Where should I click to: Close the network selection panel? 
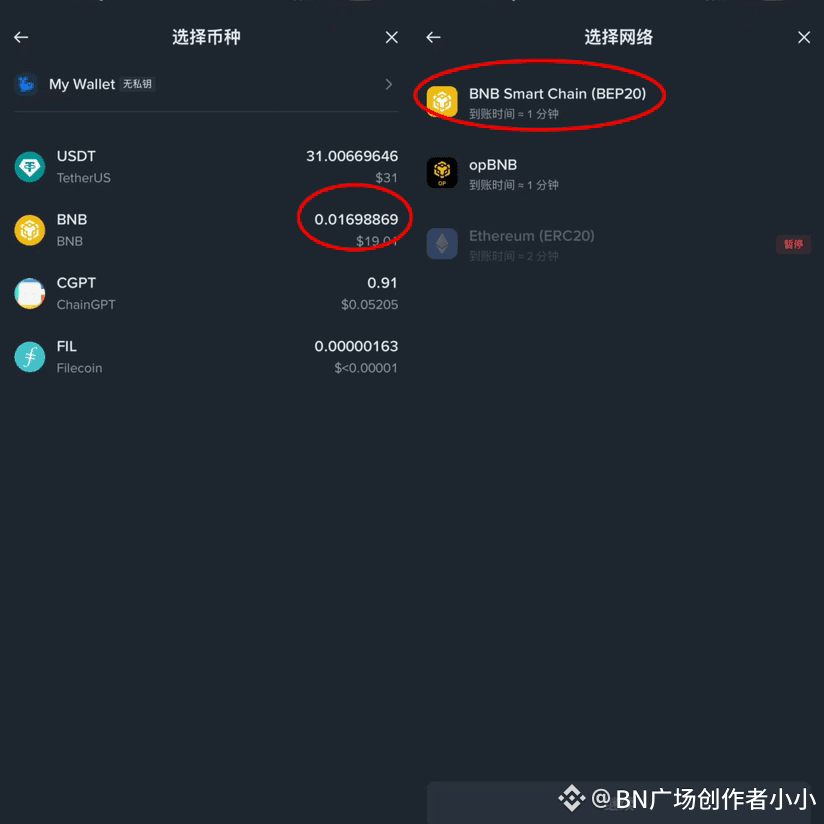(804, 37)
